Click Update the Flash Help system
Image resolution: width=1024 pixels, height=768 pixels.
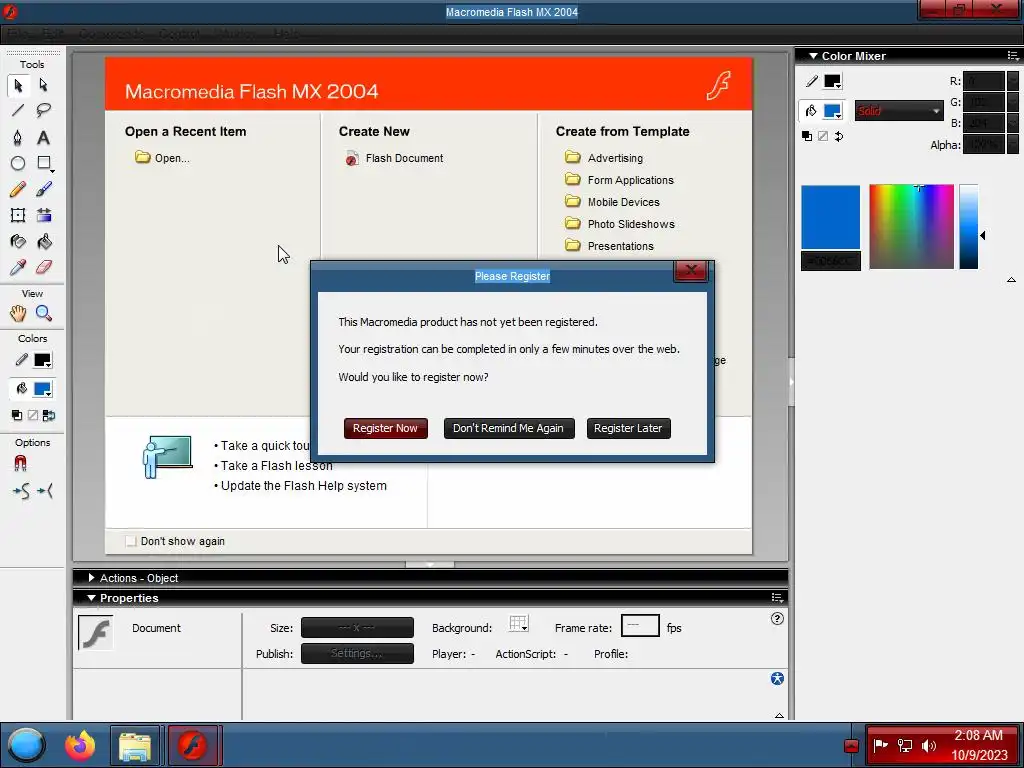pos(304,486)
